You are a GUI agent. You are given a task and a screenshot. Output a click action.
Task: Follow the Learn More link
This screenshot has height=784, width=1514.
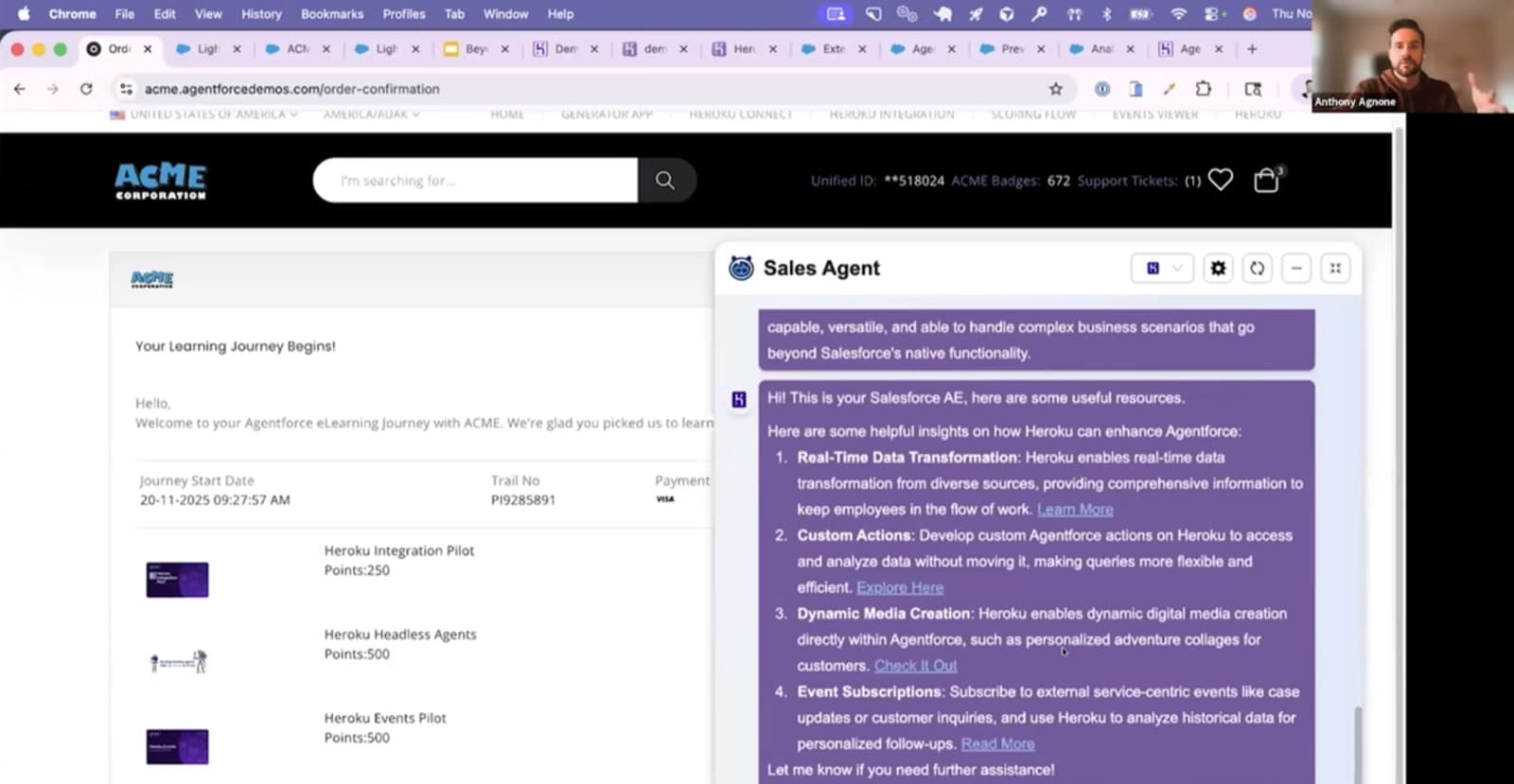pos(1075,510)
